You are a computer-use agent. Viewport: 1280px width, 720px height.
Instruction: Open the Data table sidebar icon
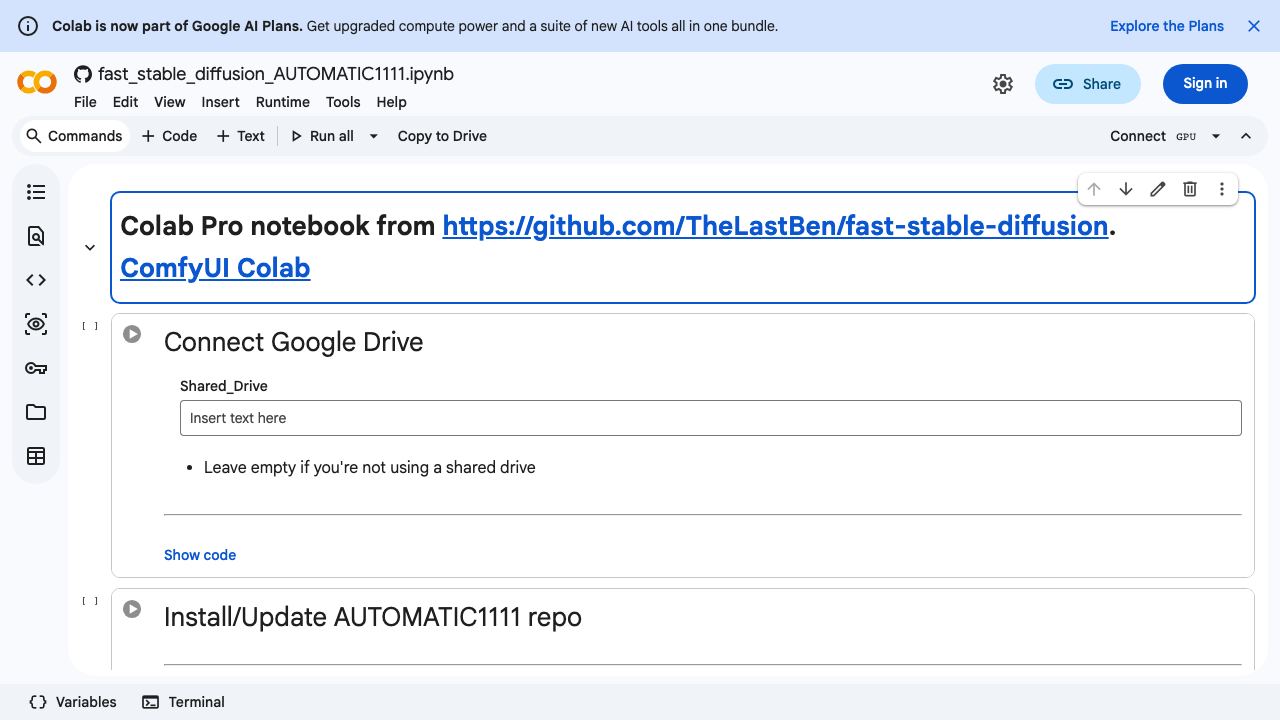coord(36,456)
